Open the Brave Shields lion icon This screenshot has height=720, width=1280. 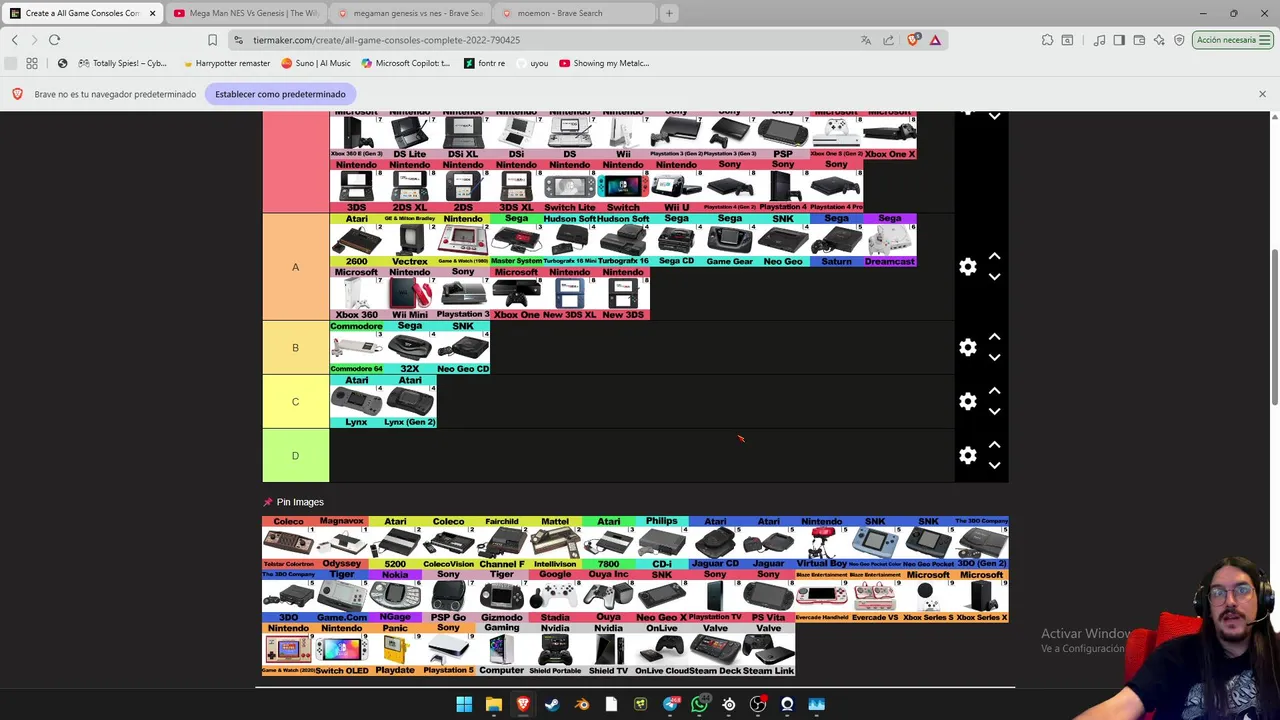point(913,40)
